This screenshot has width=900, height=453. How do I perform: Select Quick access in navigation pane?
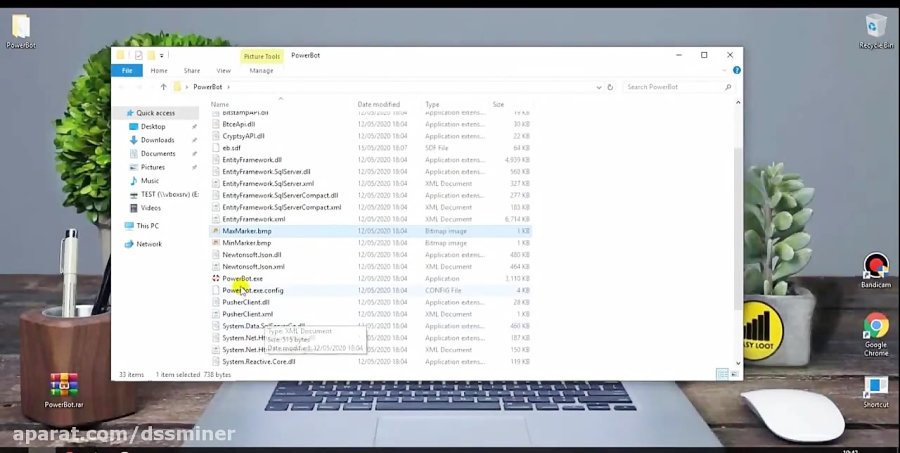[155, 113]
